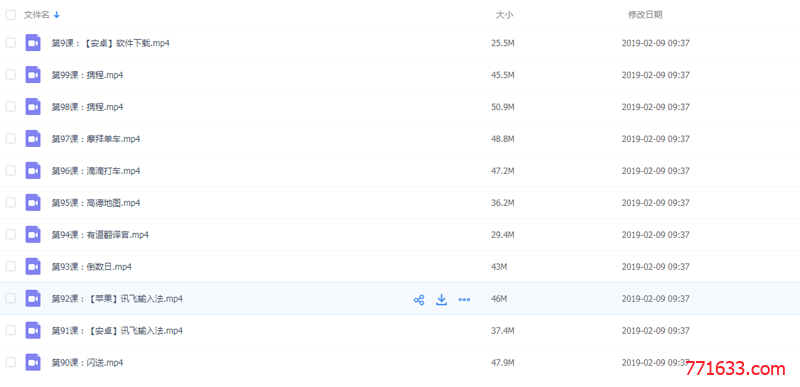Image resolution: width=800 pixels, height=387 pixels.
Task: Open file 第92课:【苹果】讯飞输入法.mp4
Action: point(117,299)
